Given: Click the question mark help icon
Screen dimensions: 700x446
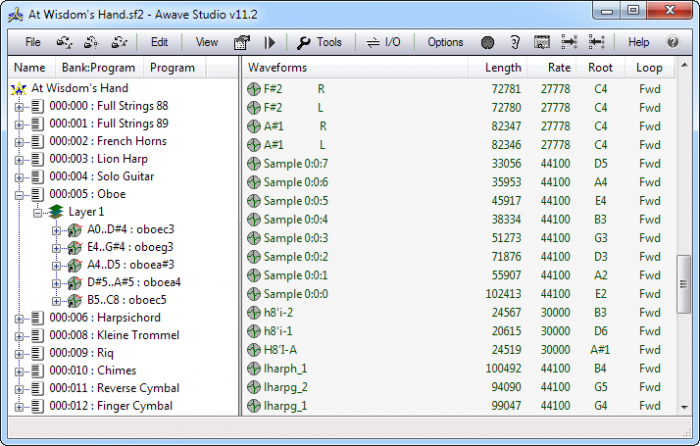Looking at the screenshot, I should tap(673, 43).
